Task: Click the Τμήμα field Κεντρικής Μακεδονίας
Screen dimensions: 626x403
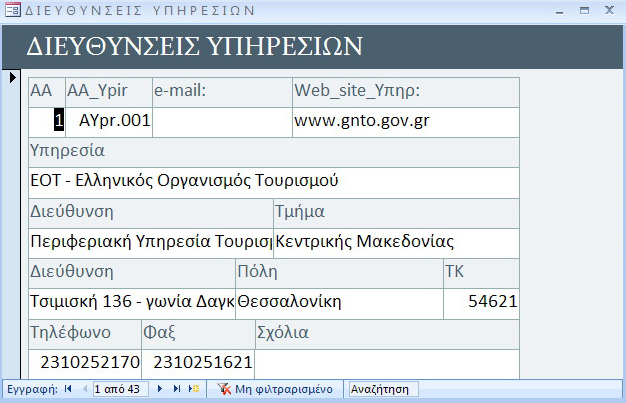Action: click(x=396, y=243)
